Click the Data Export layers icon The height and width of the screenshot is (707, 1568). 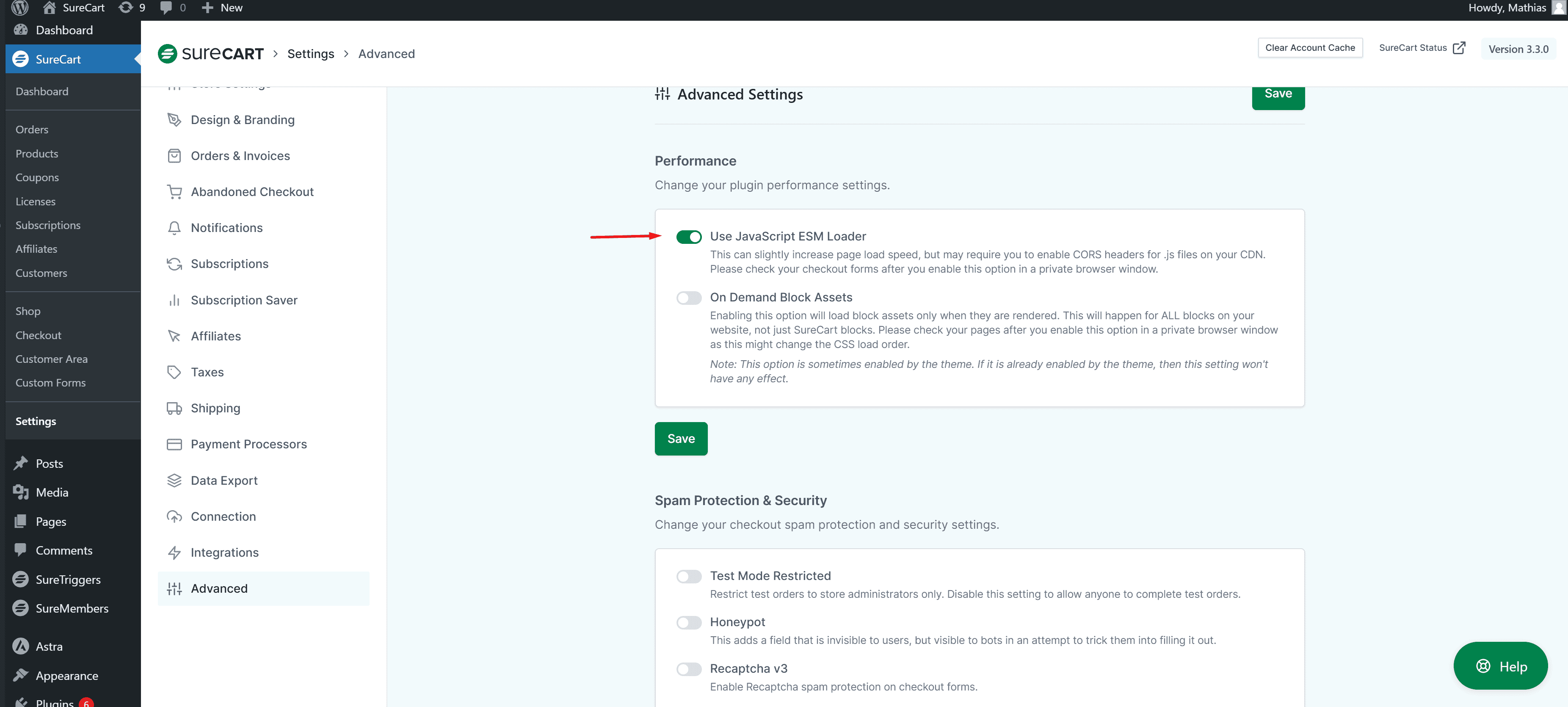[174, 481]
